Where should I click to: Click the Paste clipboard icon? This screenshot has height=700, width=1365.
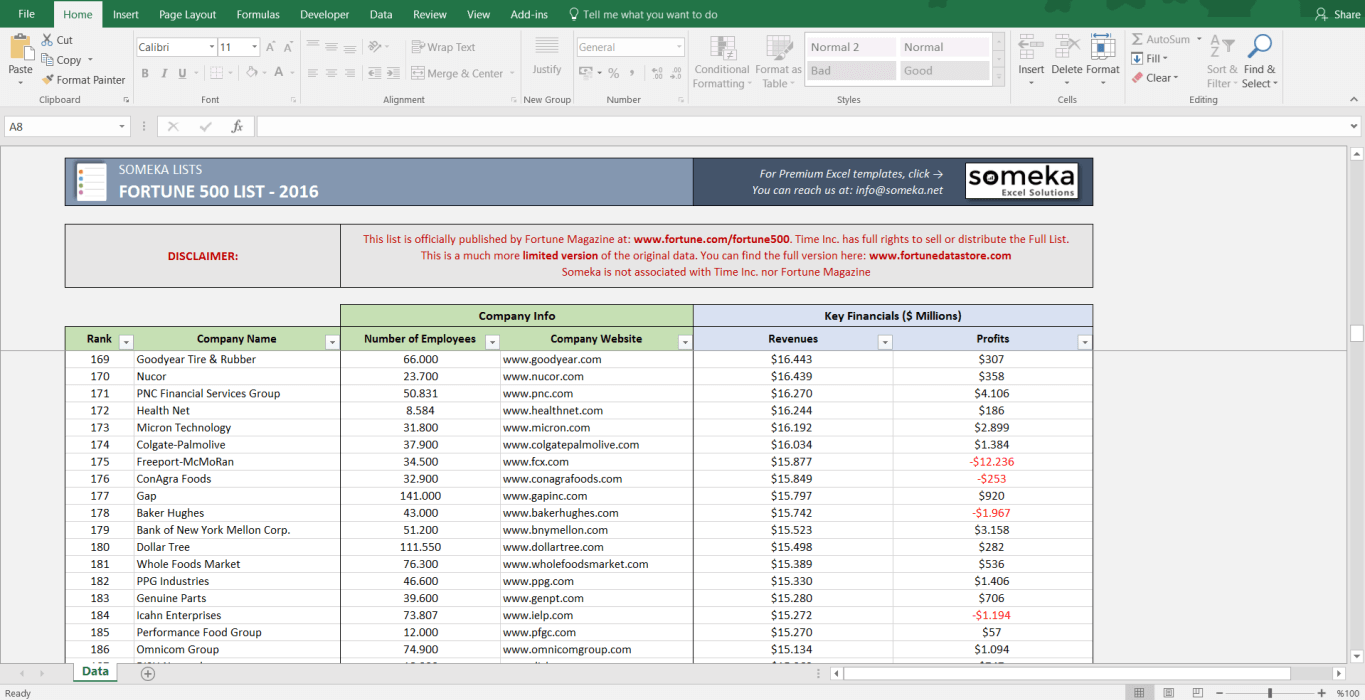[20, 48]
